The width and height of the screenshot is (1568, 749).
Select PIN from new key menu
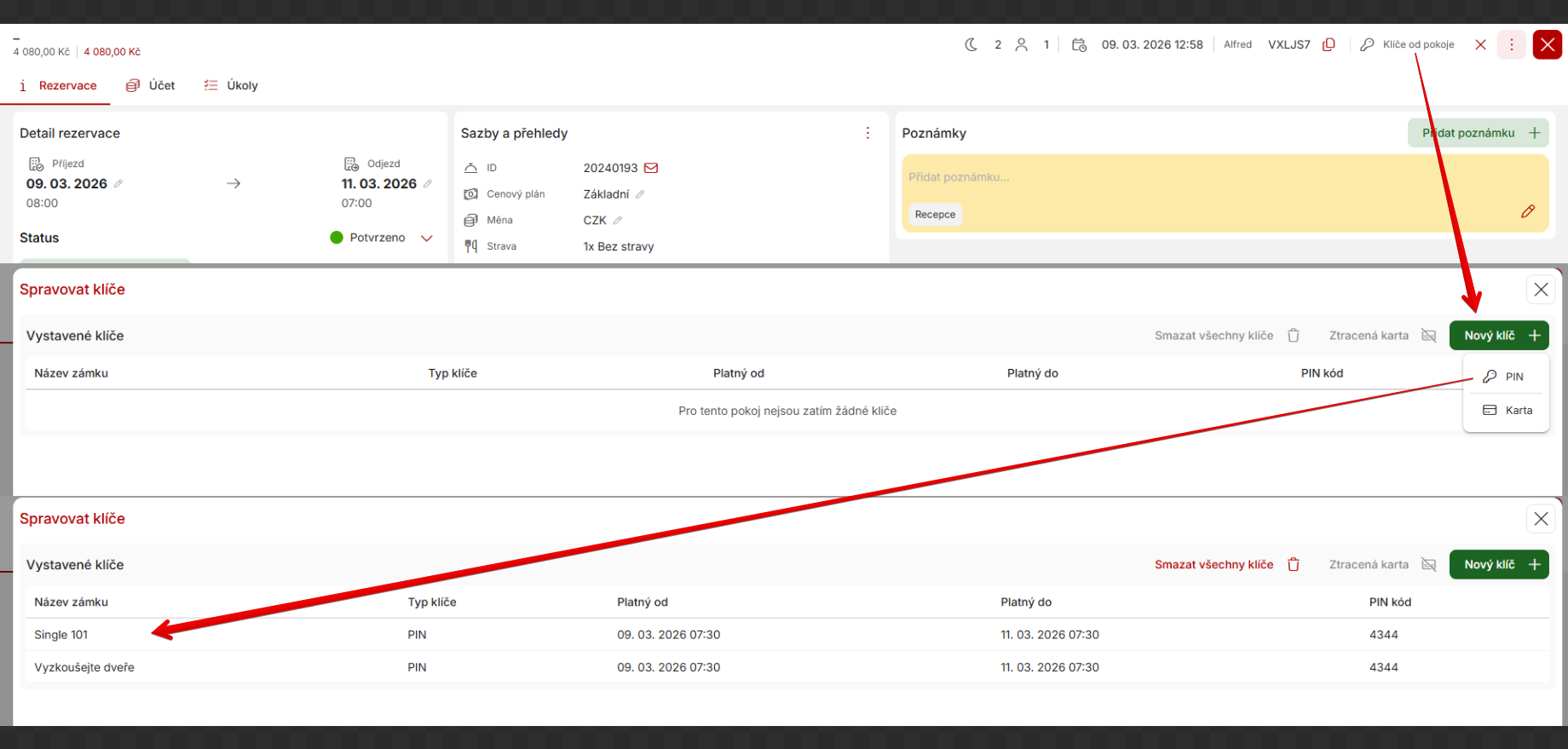coord(1505,377)
